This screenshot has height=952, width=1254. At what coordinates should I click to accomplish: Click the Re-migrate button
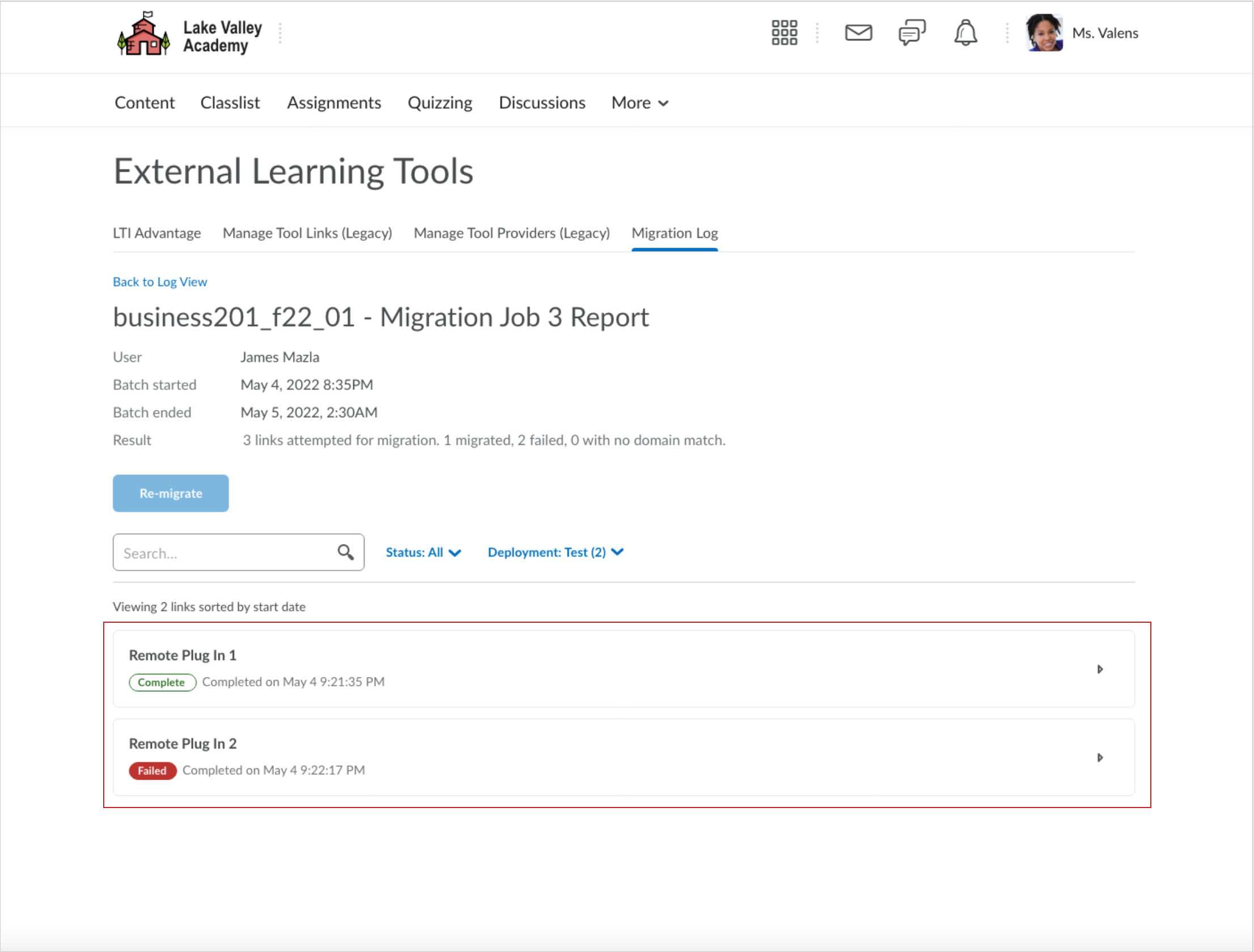[x=171, y=493]
